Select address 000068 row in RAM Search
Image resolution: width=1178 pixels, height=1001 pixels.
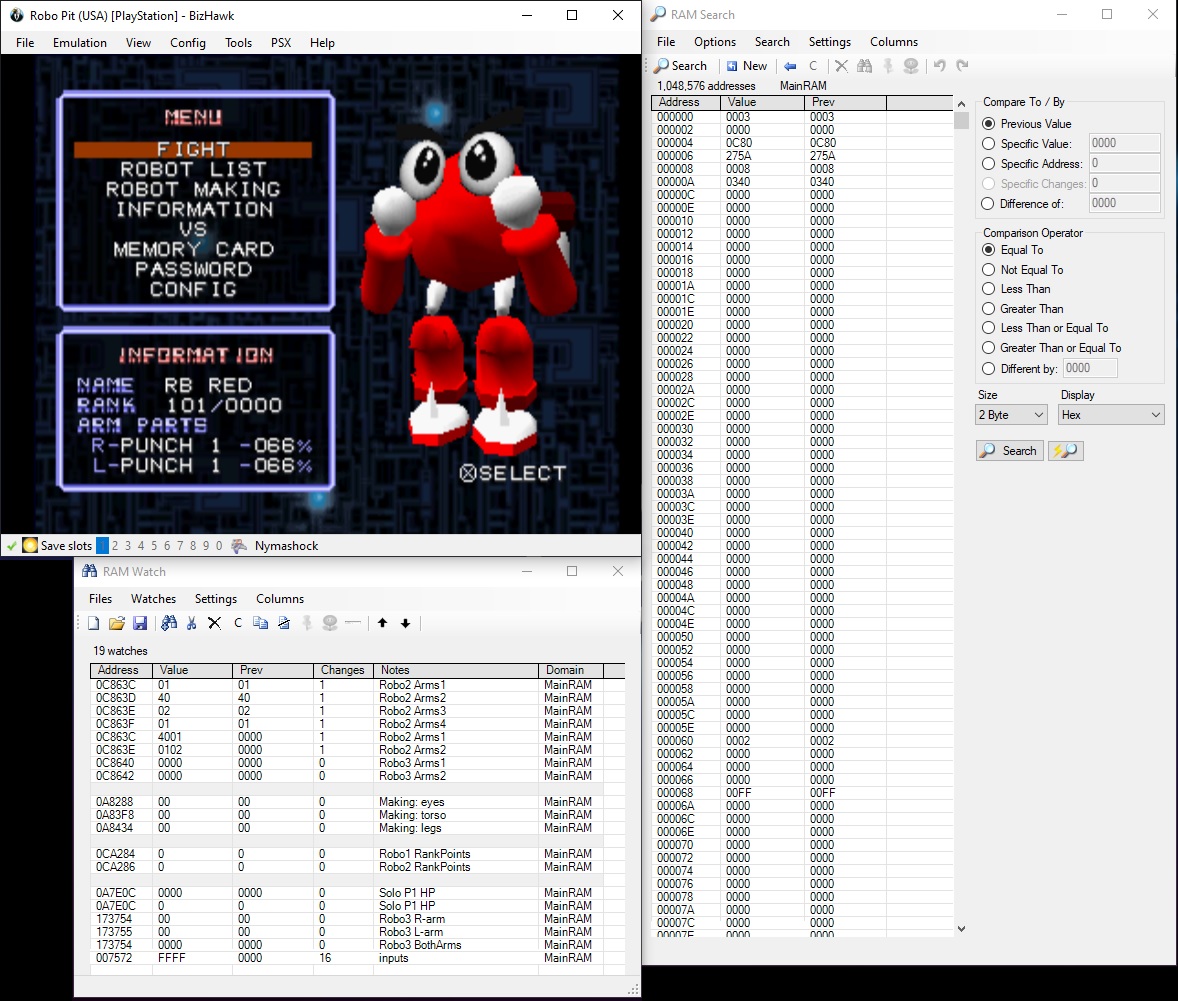[x=802, y=793]
